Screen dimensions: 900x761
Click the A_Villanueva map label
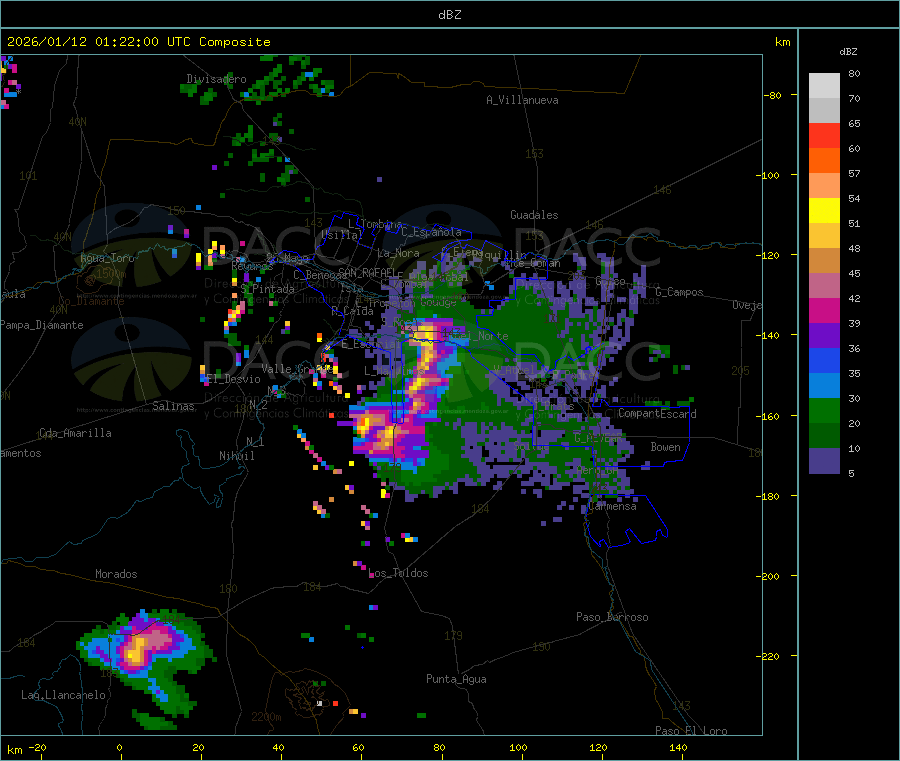pyautogui.click(x=522, y=100)
